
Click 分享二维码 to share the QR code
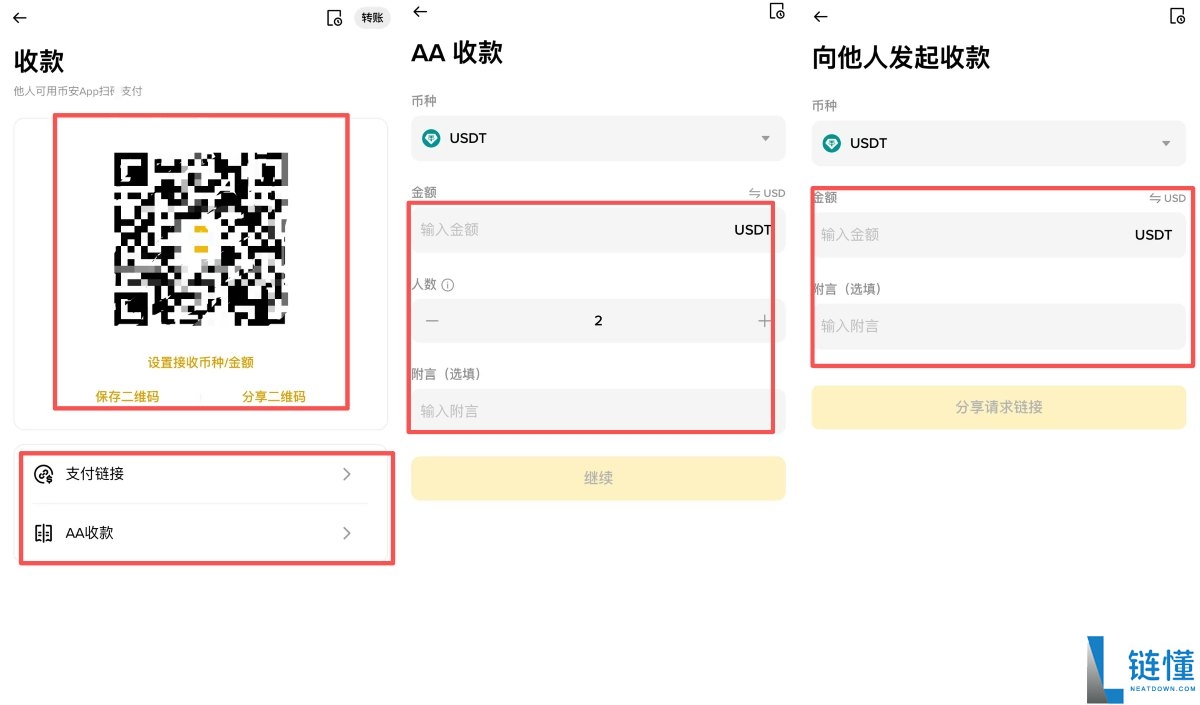(273, 396)
